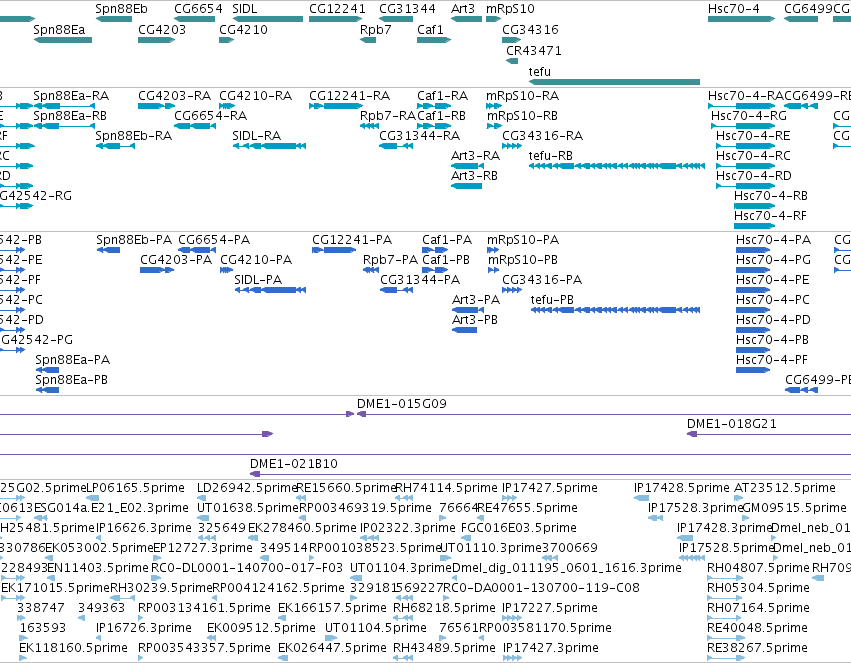Open transcript Art3-RB
This screenshot has height=663, width=851.
click(466, 186)
